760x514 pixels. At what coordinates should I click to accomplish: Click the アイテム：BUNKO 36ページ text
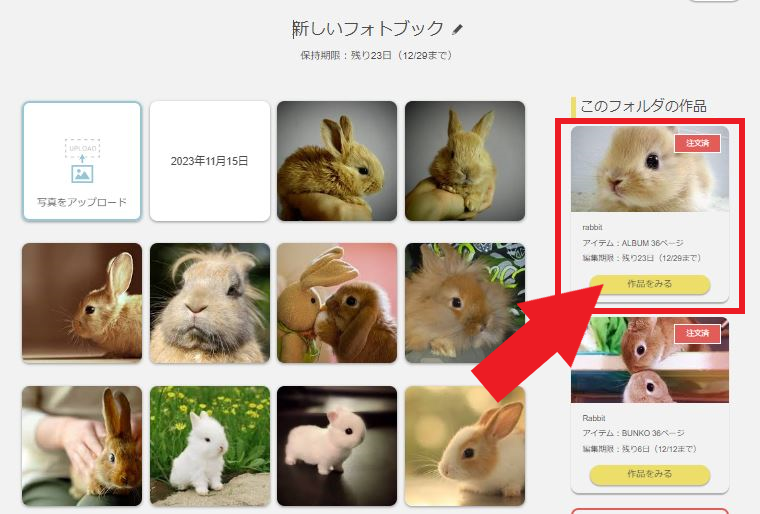(633, 433)
